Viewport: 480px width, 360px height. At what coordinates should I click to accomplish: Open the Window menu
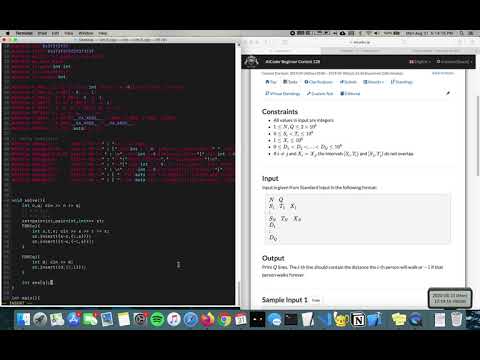(x=86, y=33)
